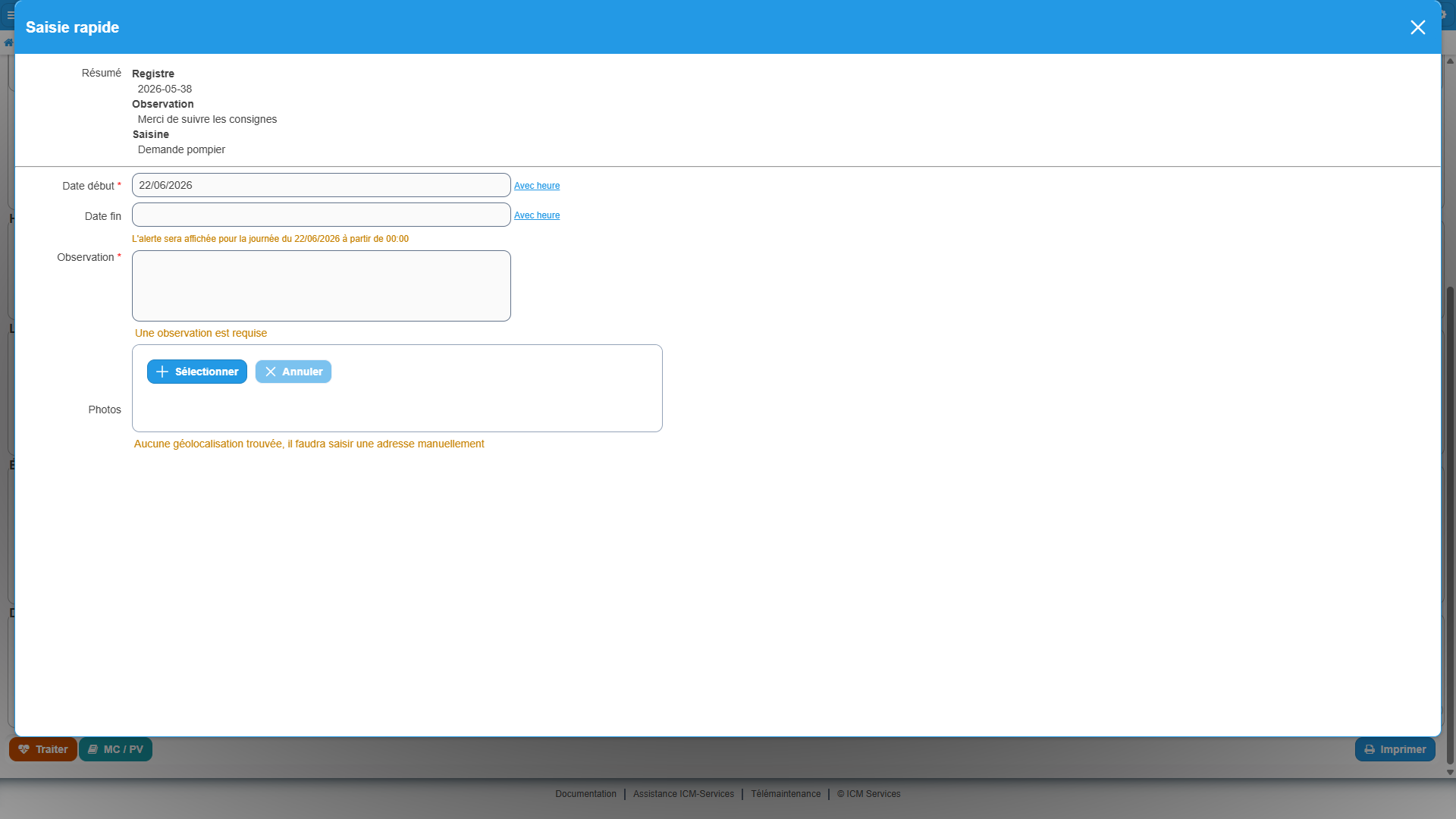Screen dimensions: 1456x819
Task: Click the Traiter button behind the dialog
Action: tap(43, 749)
